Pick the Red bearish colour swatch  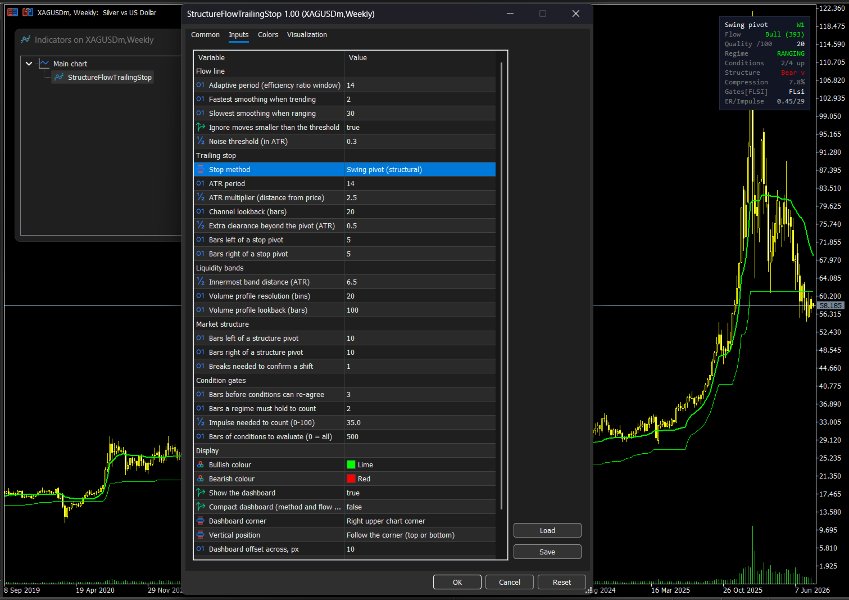351,479
